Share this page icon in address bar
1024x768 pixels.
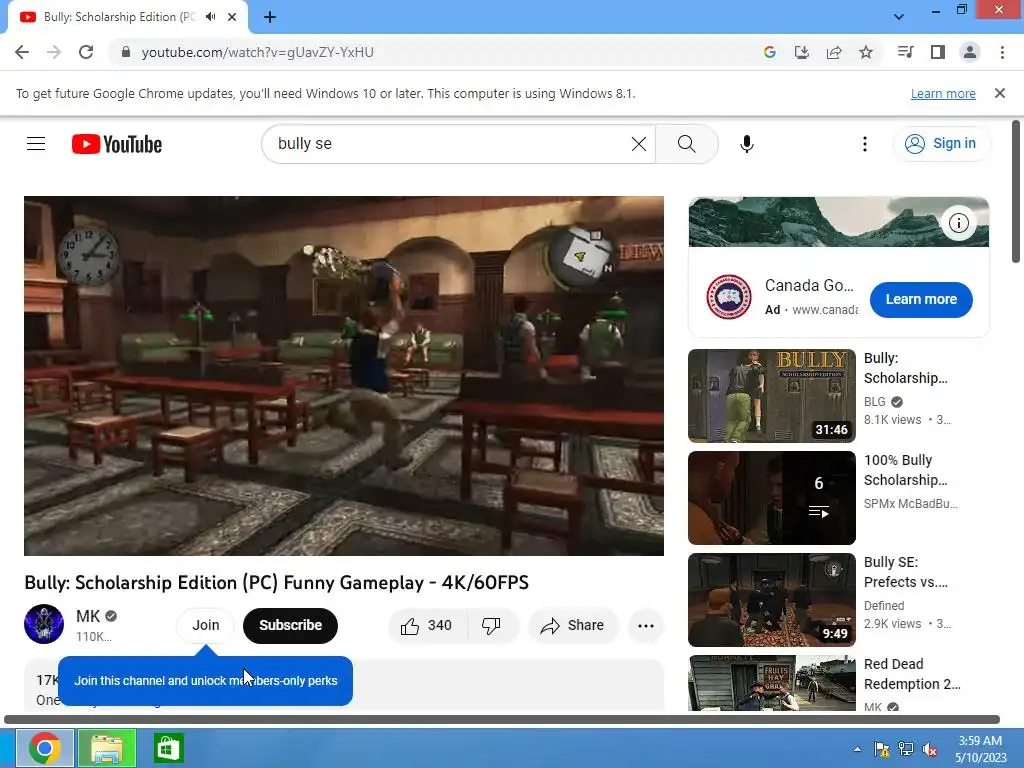[834, 52]
